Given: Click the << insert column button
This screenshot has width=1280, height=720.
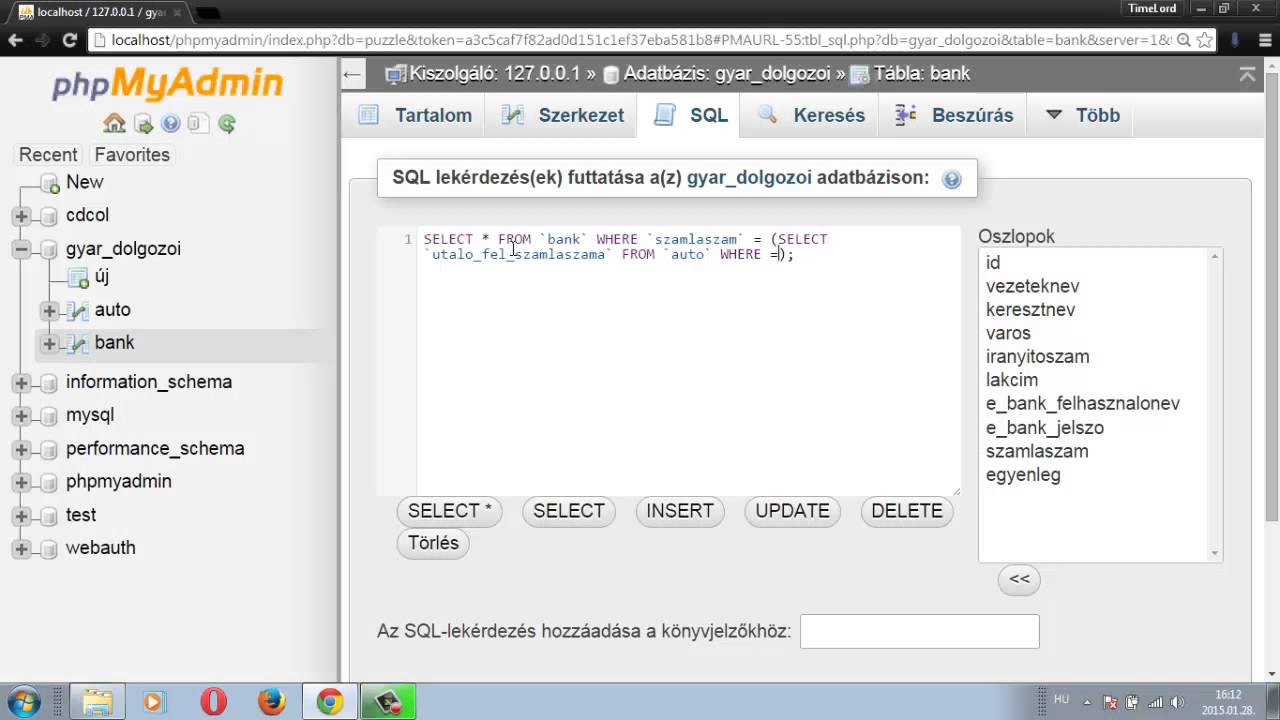Looking at the screenshot, I should [x=1019, y=579].
